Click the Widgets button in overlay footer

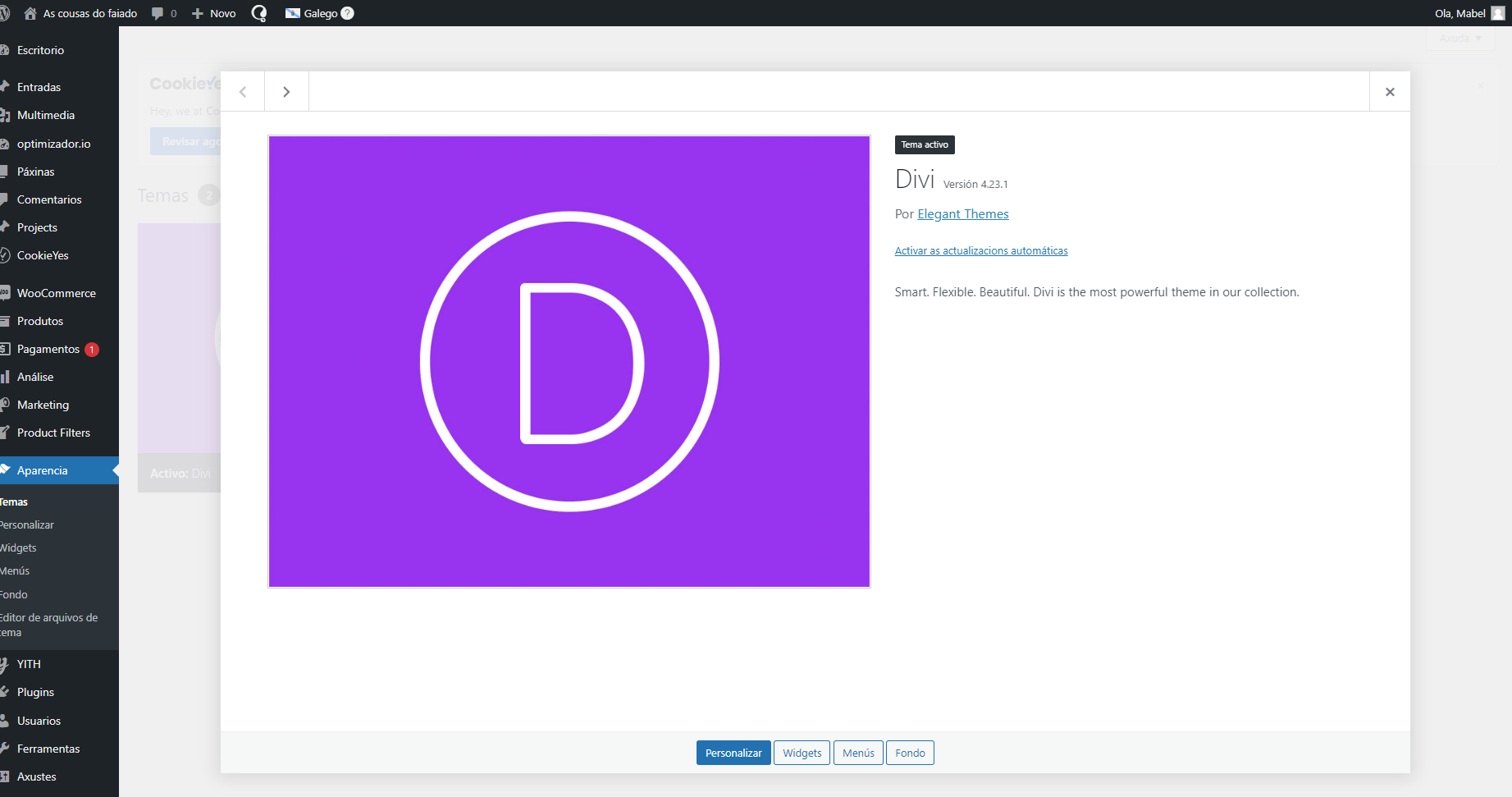pyautogui.click(x=802, y=753)
